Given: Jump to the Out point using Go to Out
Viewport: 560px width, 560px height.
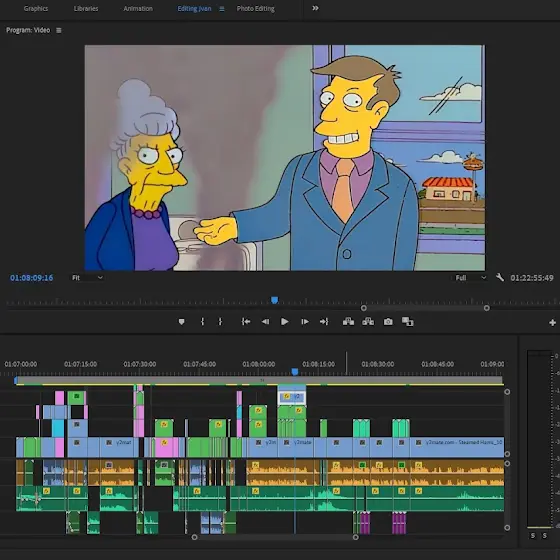Looking at the screenshot, I should [x=324, y=322].
